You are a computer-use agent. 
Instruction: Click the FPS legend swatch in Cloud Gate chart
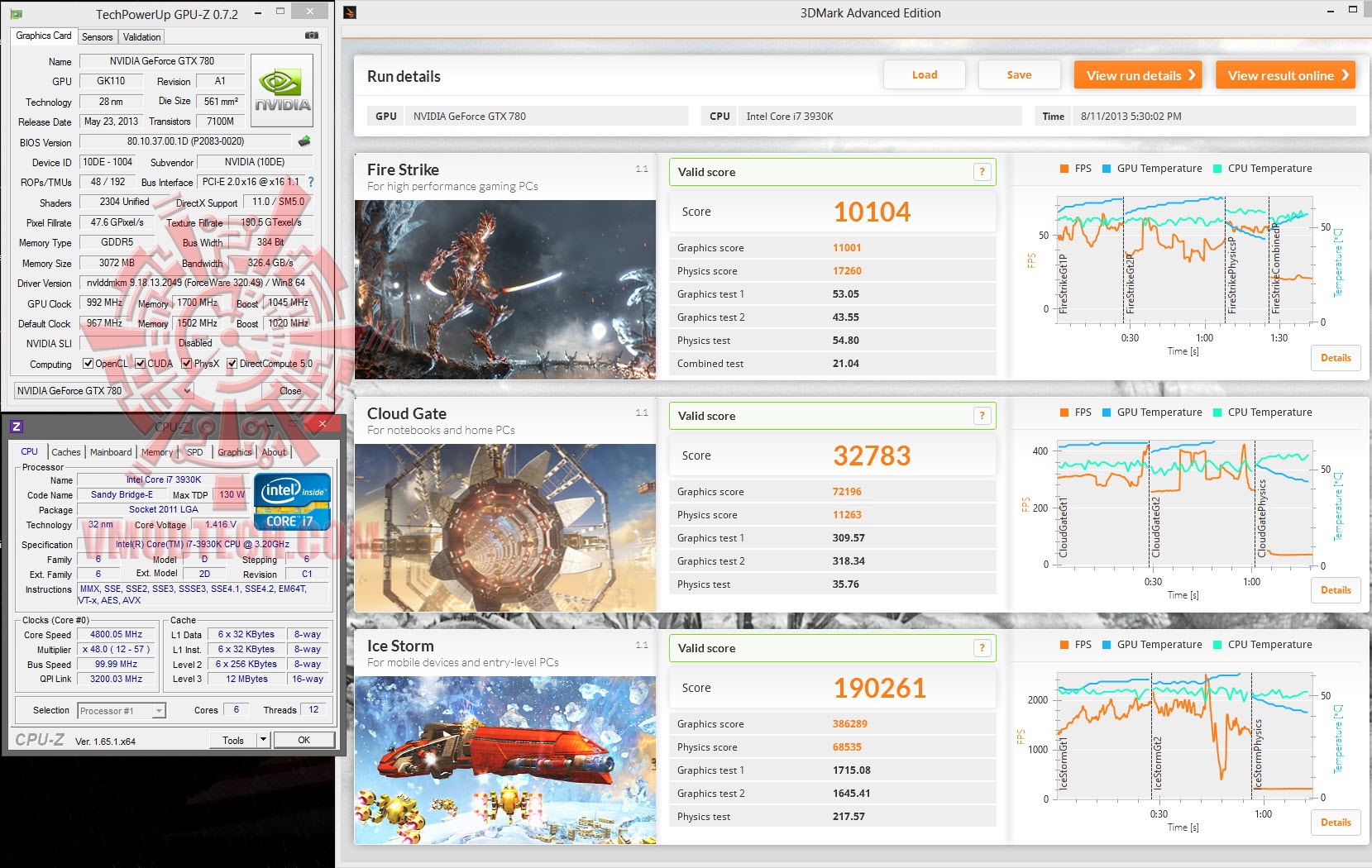click(x=1064, y=413)
